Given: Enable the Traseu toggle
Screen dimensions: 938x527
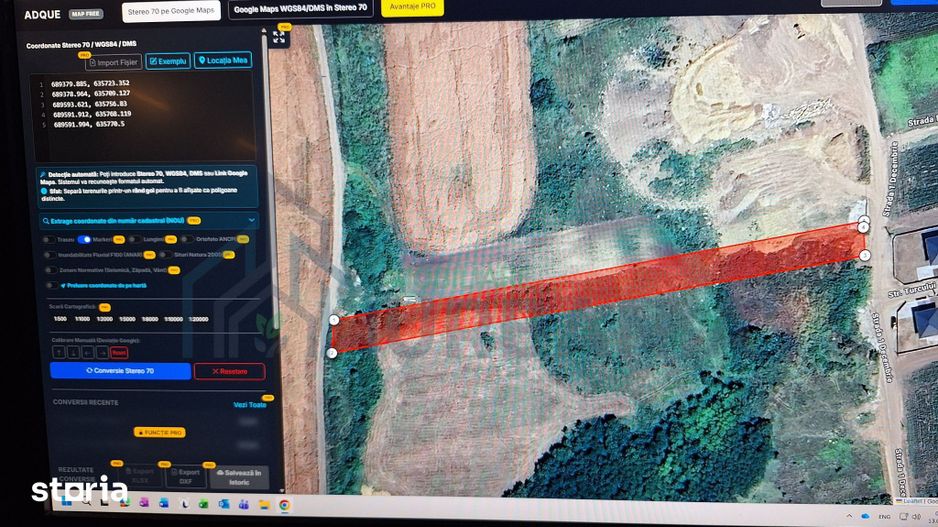Looking at the screenshot, I should pos(48,240).
